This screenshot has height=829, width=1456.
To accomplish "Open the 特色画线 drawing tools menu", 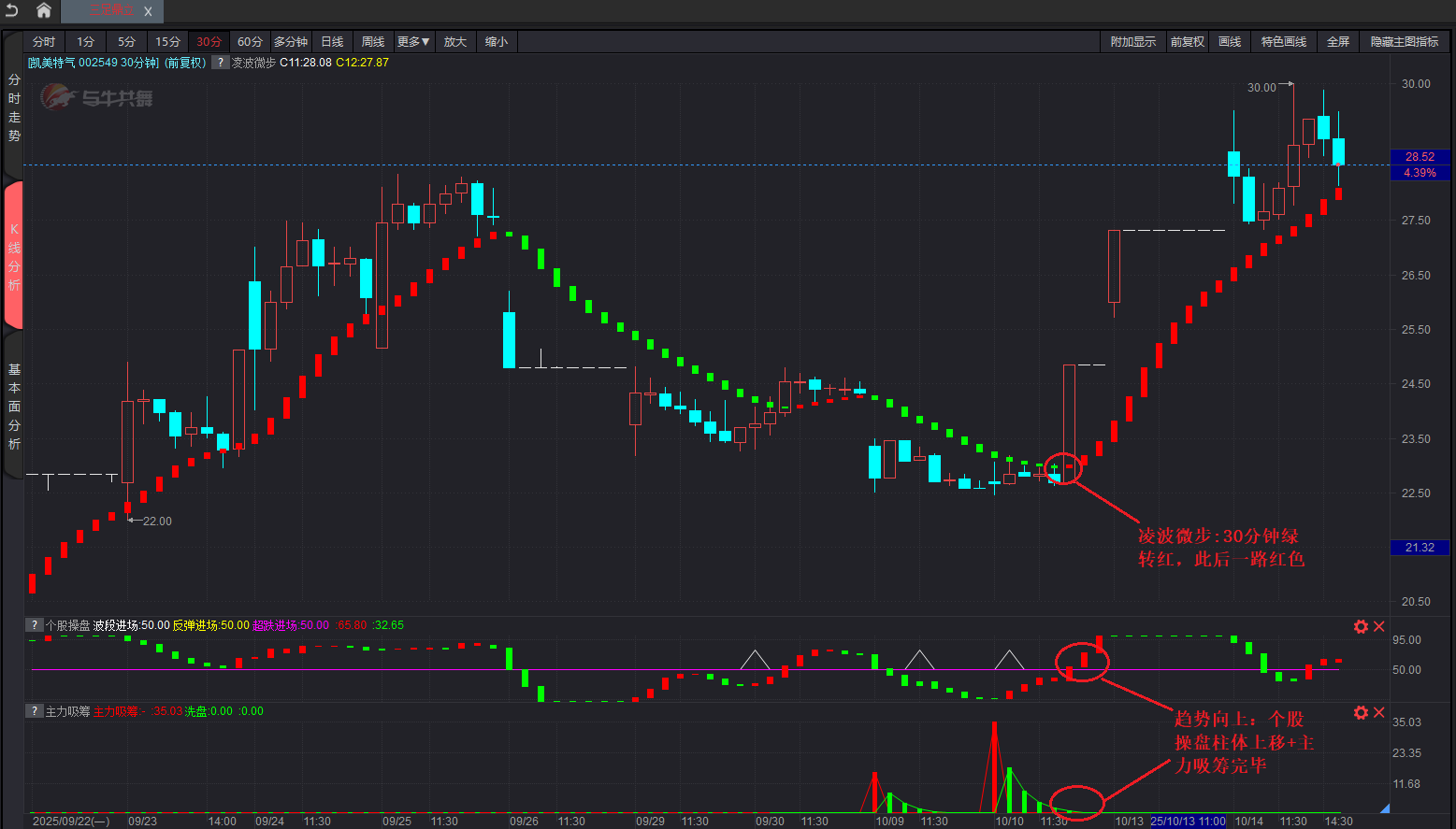I will click(1283, 42).
